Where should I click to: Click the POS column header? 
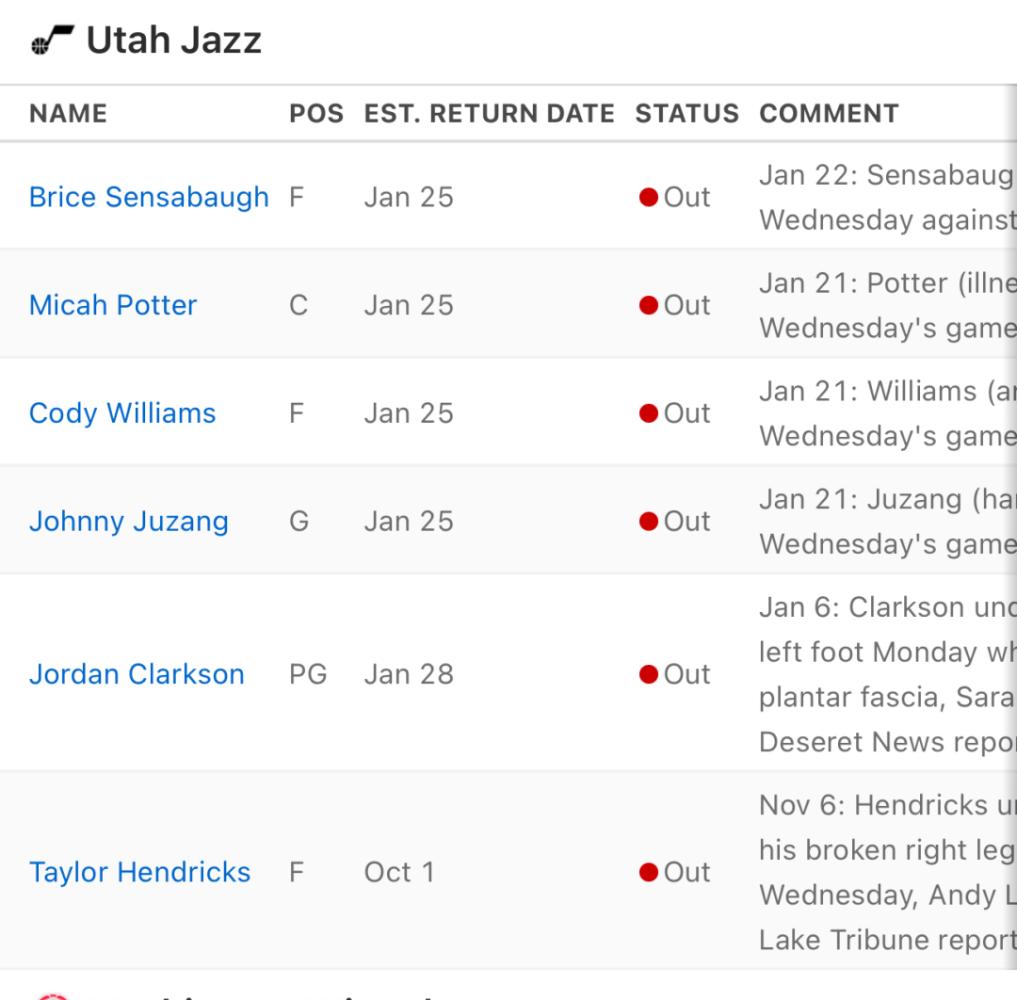(317, 113)
